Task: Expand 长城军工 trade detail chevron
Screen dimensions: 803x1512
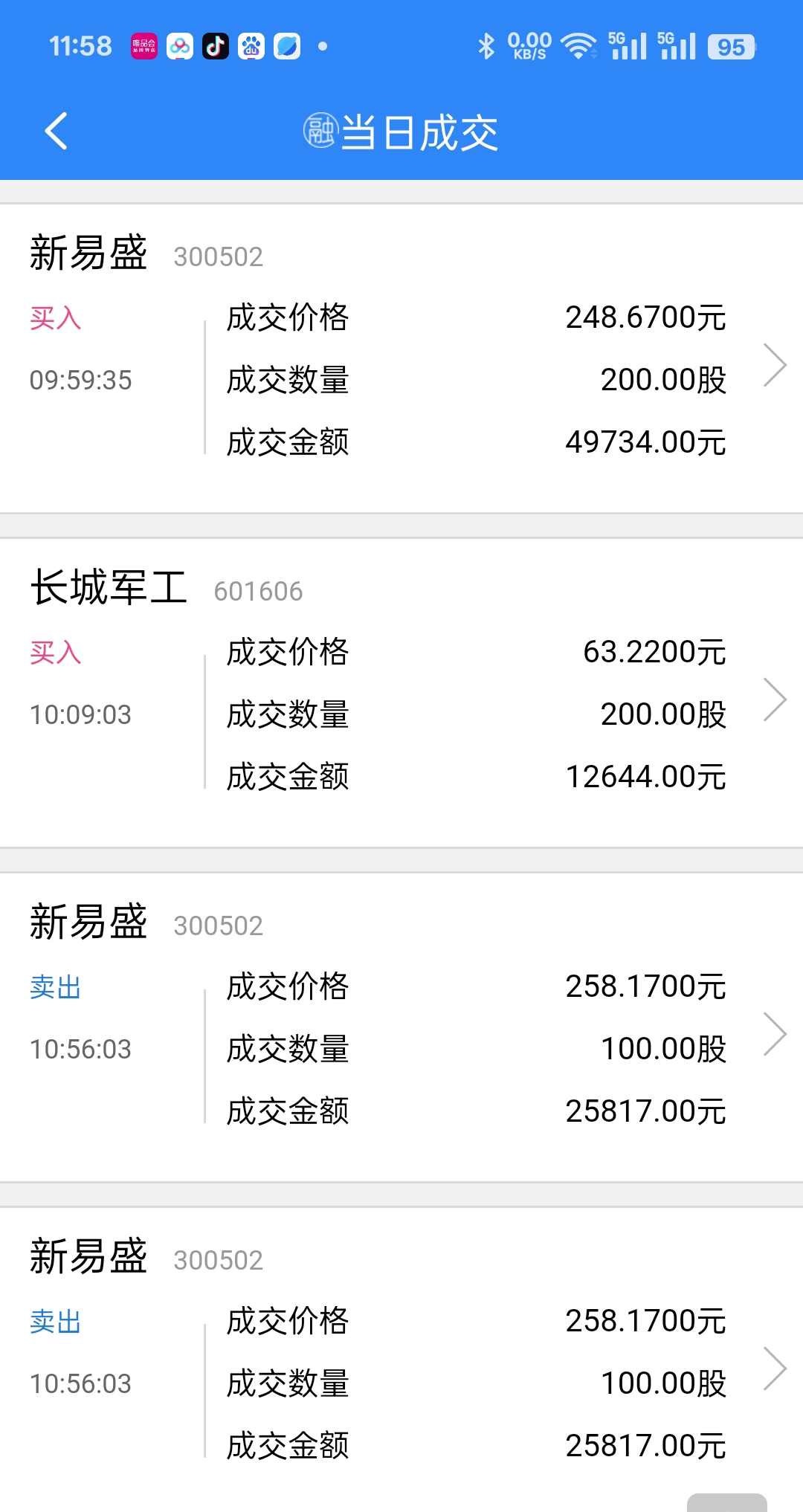Action: pos(775,700)
